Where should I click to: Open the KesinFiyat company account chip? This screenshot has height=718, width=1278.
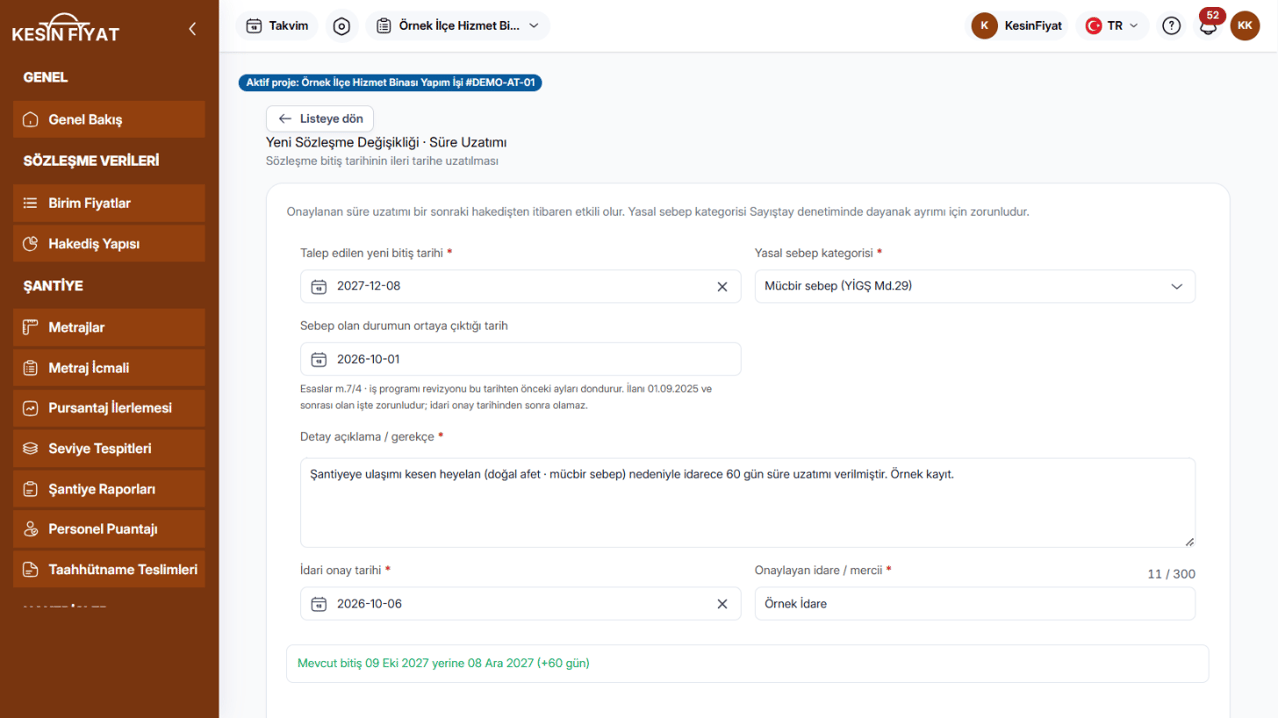click(1017, 26)
